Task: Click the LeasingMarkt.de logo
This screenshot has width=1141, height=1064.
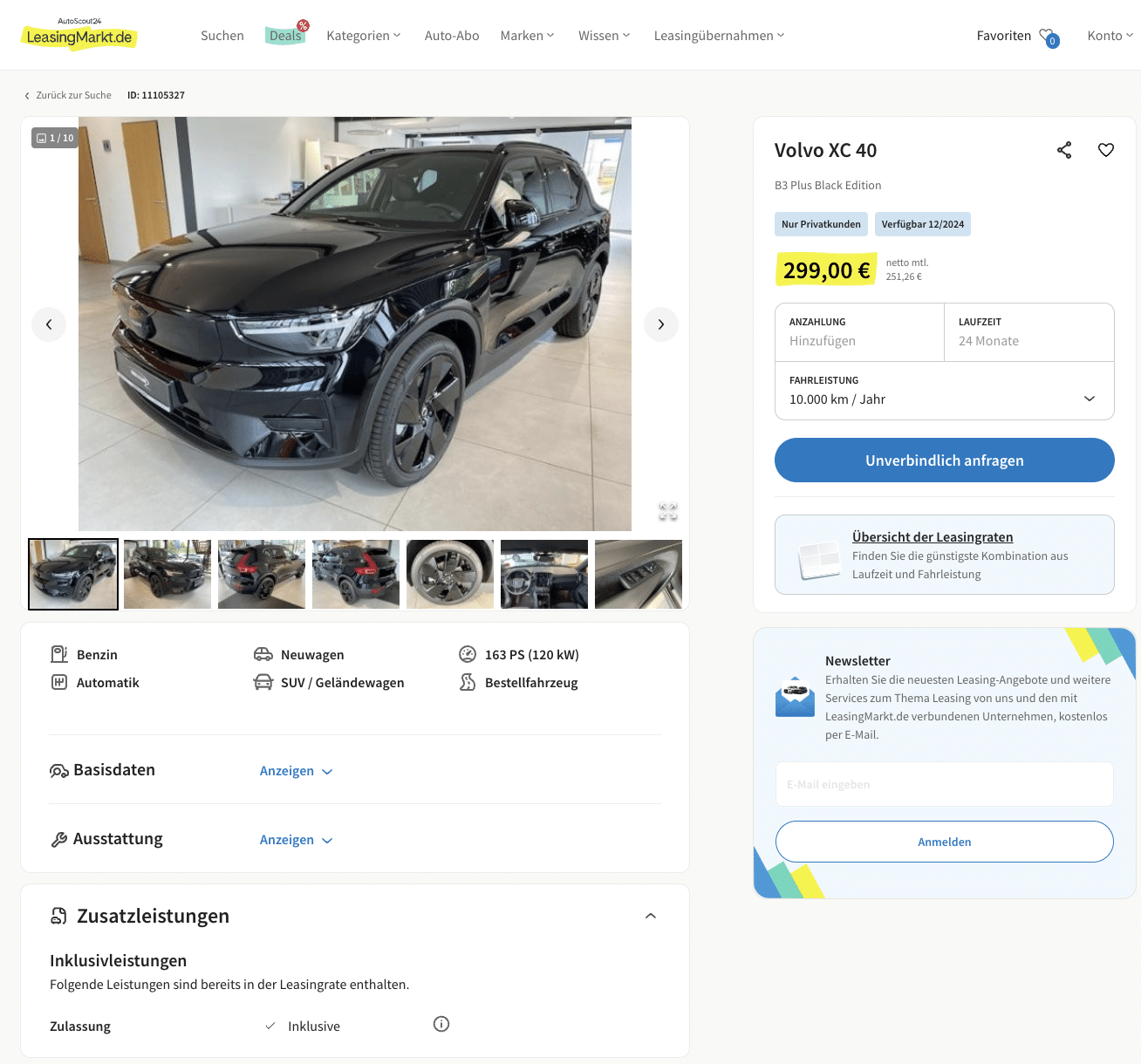Action: [79, 34]
